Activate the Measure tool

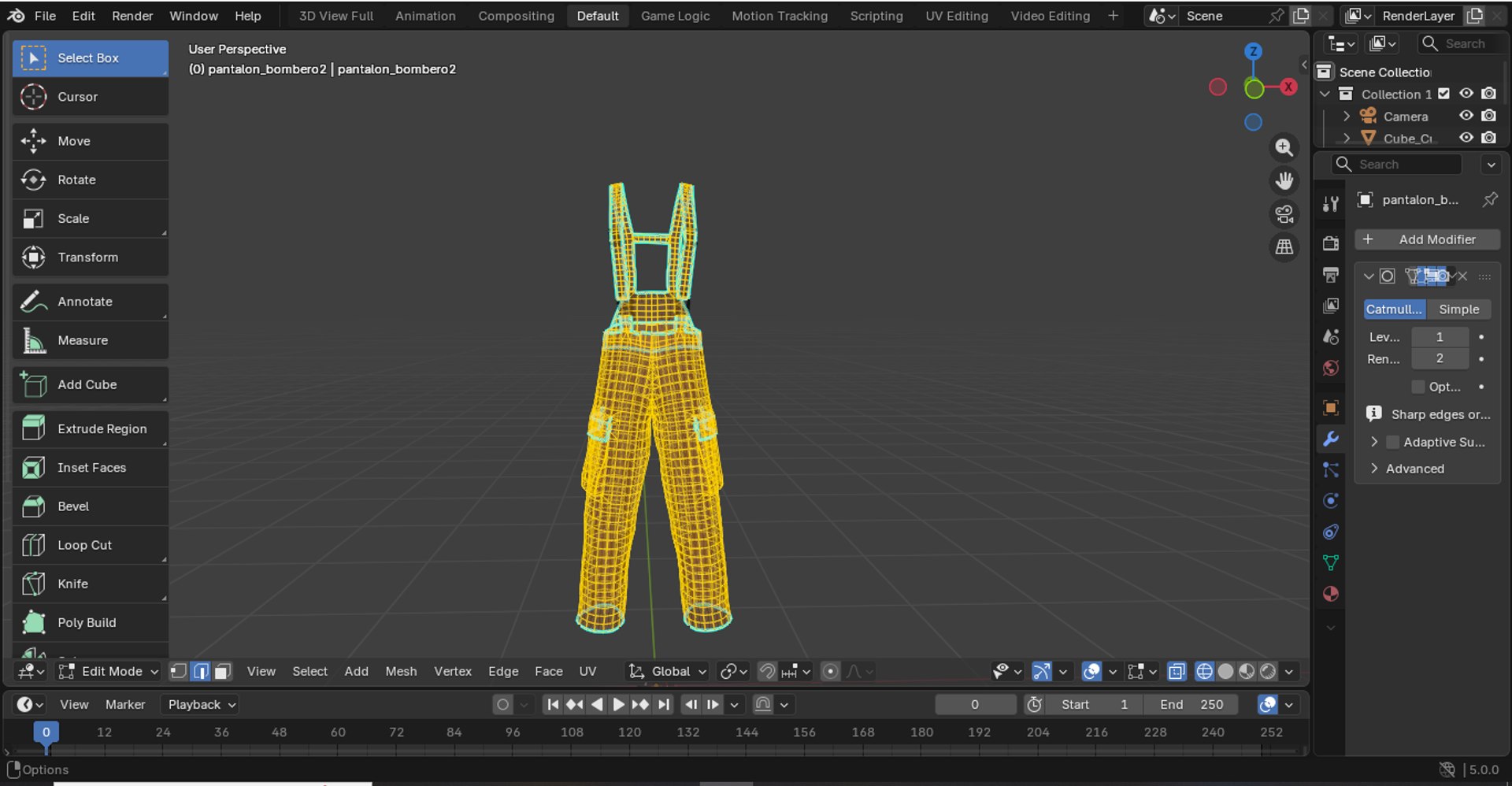(x=90, y=340)
